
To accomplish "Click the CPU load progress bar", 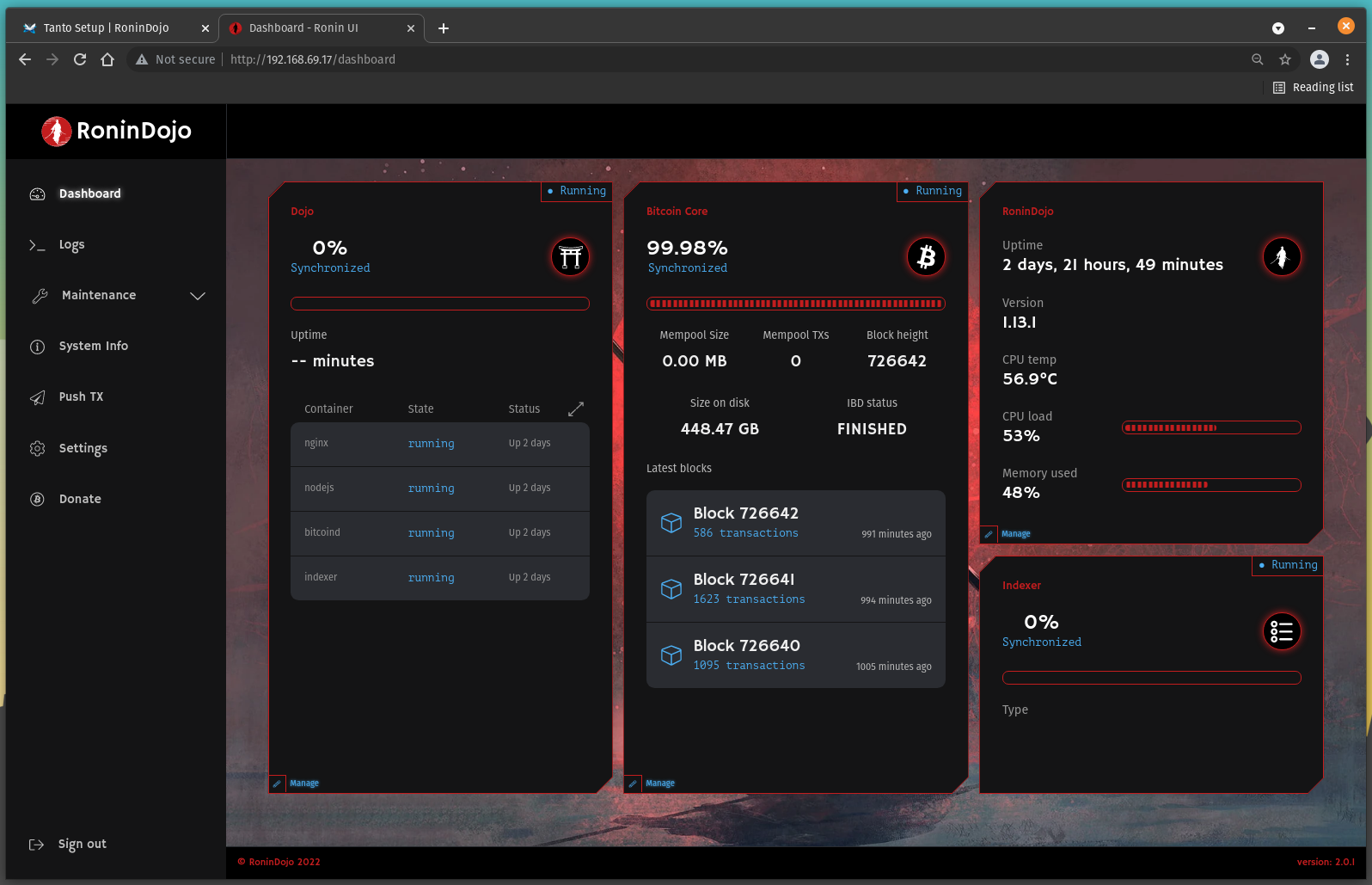I will tap(1212, 427).
